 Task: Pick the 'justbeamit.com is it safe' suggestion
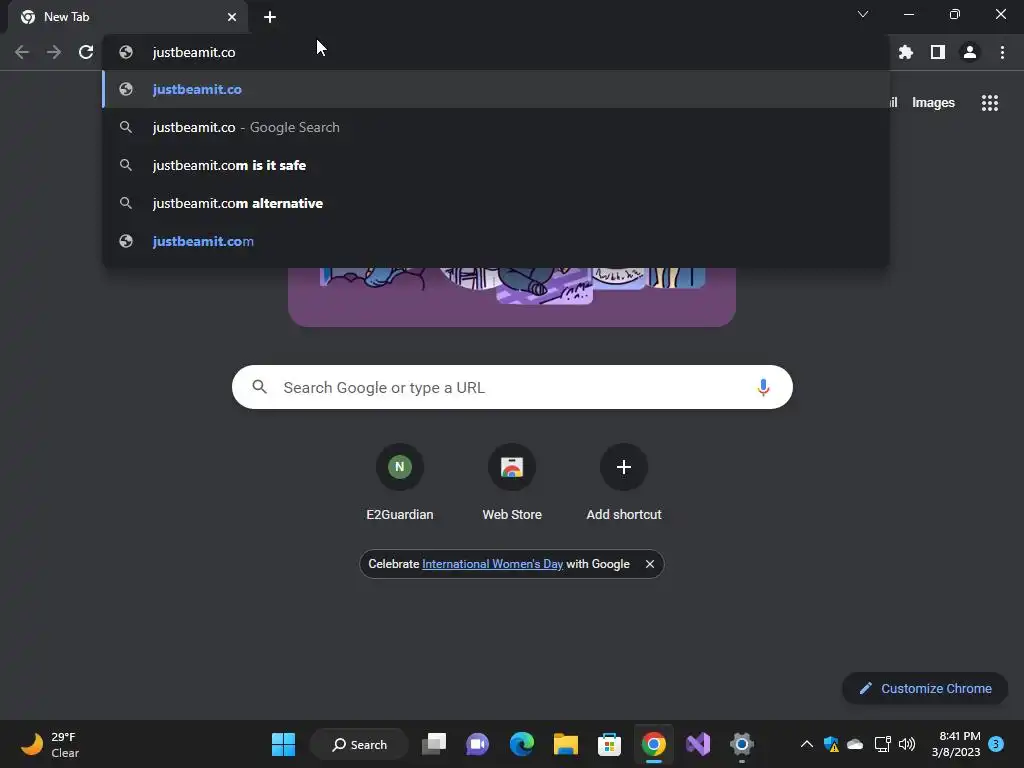click(496, 165)
